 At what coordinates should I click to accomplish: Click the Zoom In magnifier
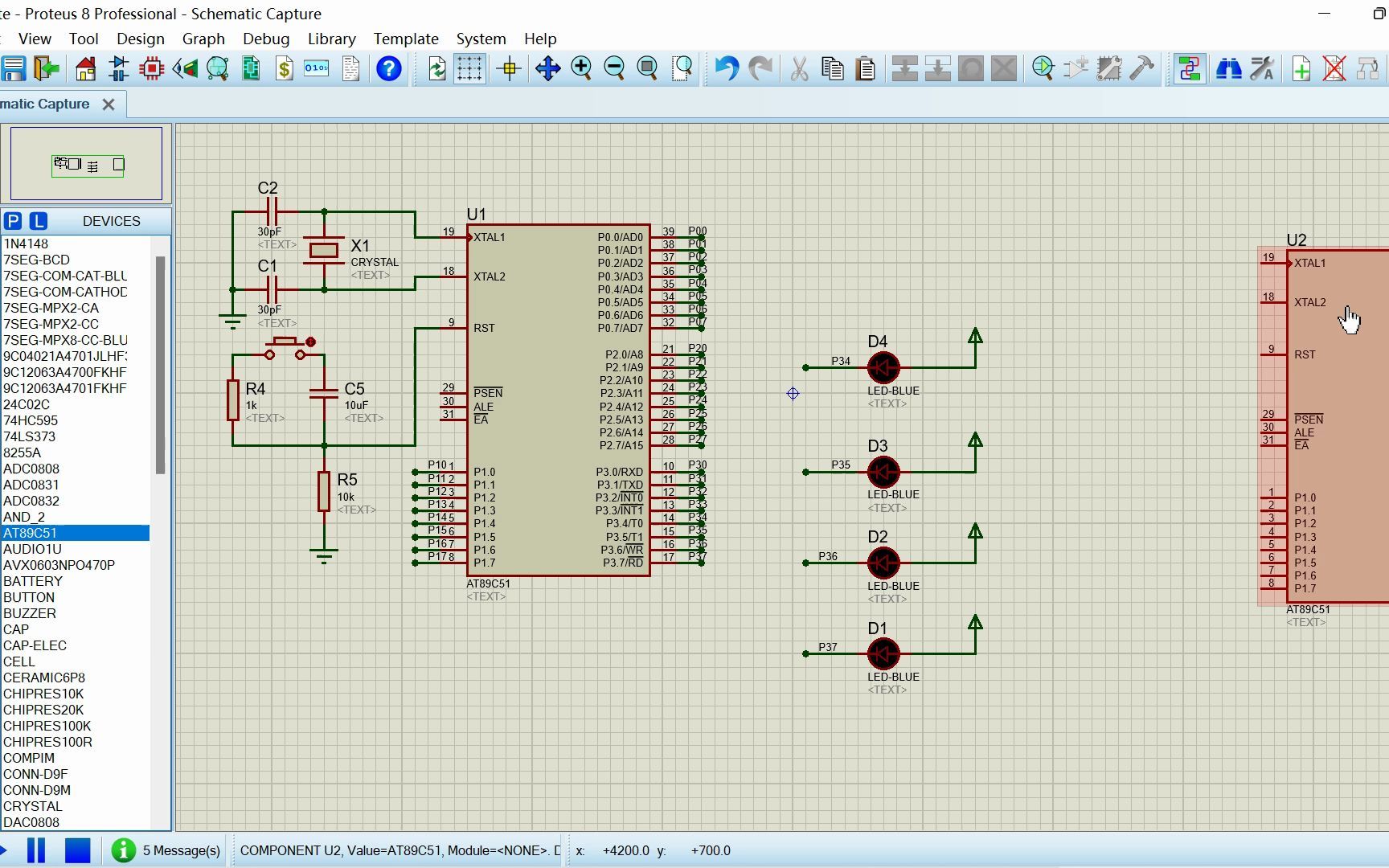[x=581, y=68]
